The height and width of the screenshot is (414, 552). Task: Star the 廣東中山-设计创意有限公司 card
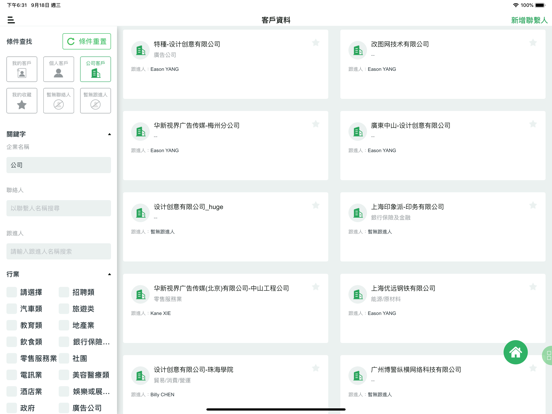click(x=533, y=124)
